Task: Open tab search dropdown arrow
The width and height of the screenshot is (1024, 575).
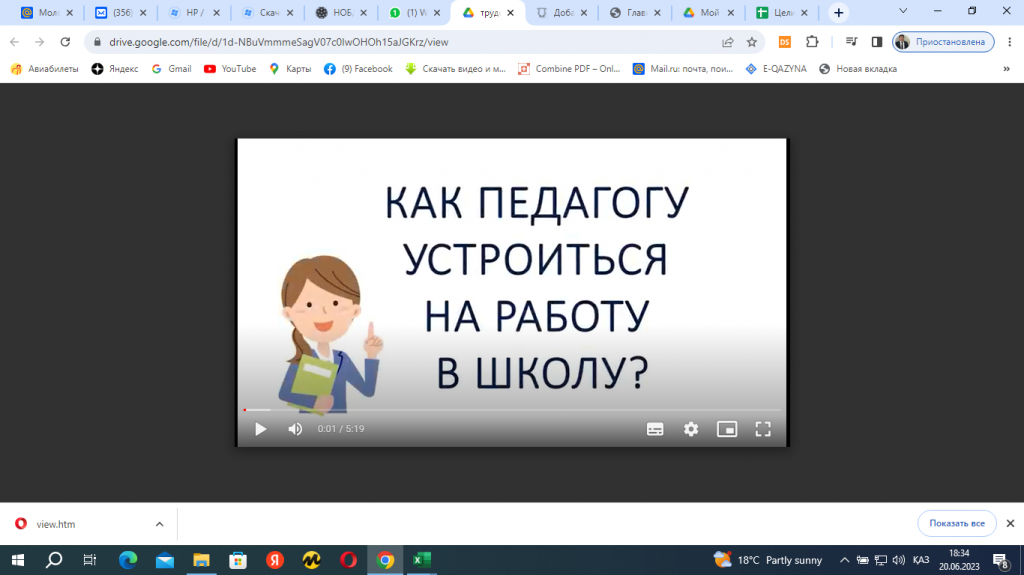Action: tap(903, 12)
